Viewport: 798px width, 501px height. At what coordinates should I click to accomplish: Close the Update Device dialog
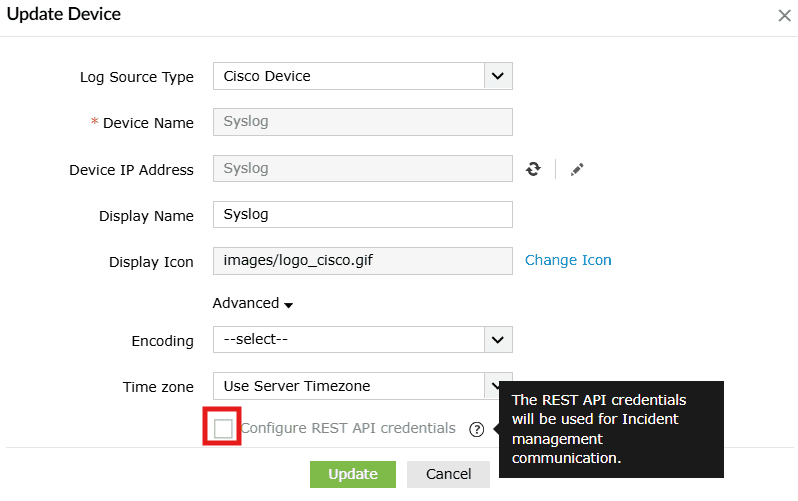click(784, 16)
